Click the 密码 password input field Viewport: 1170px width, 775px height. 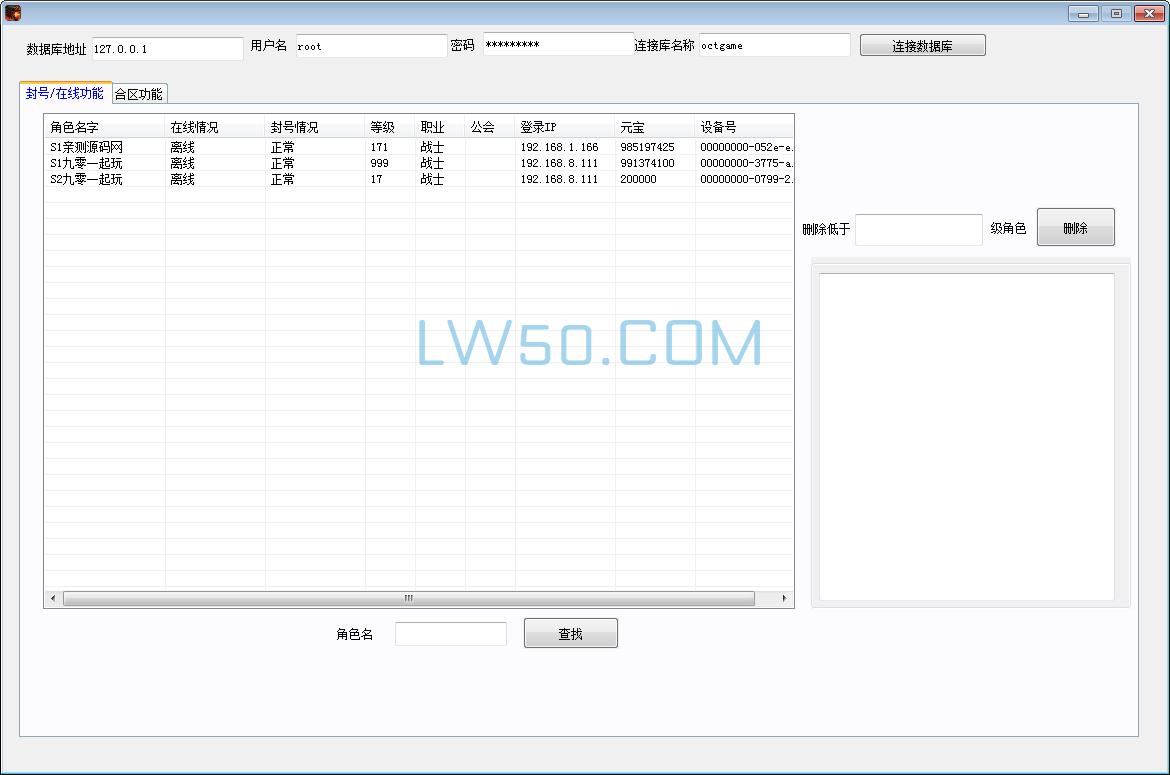pos(557,44)
